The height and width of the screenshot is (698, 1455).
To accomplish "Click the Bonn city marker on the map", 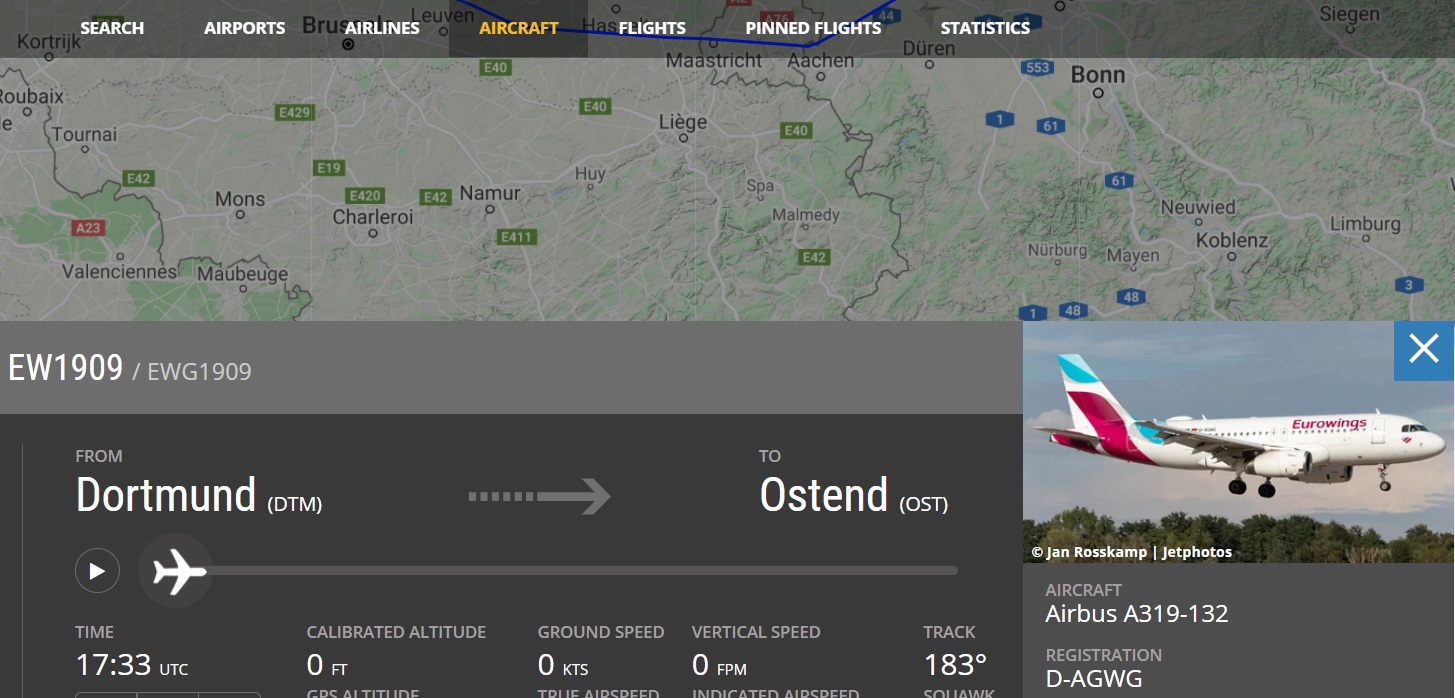I will (1098, 92).
